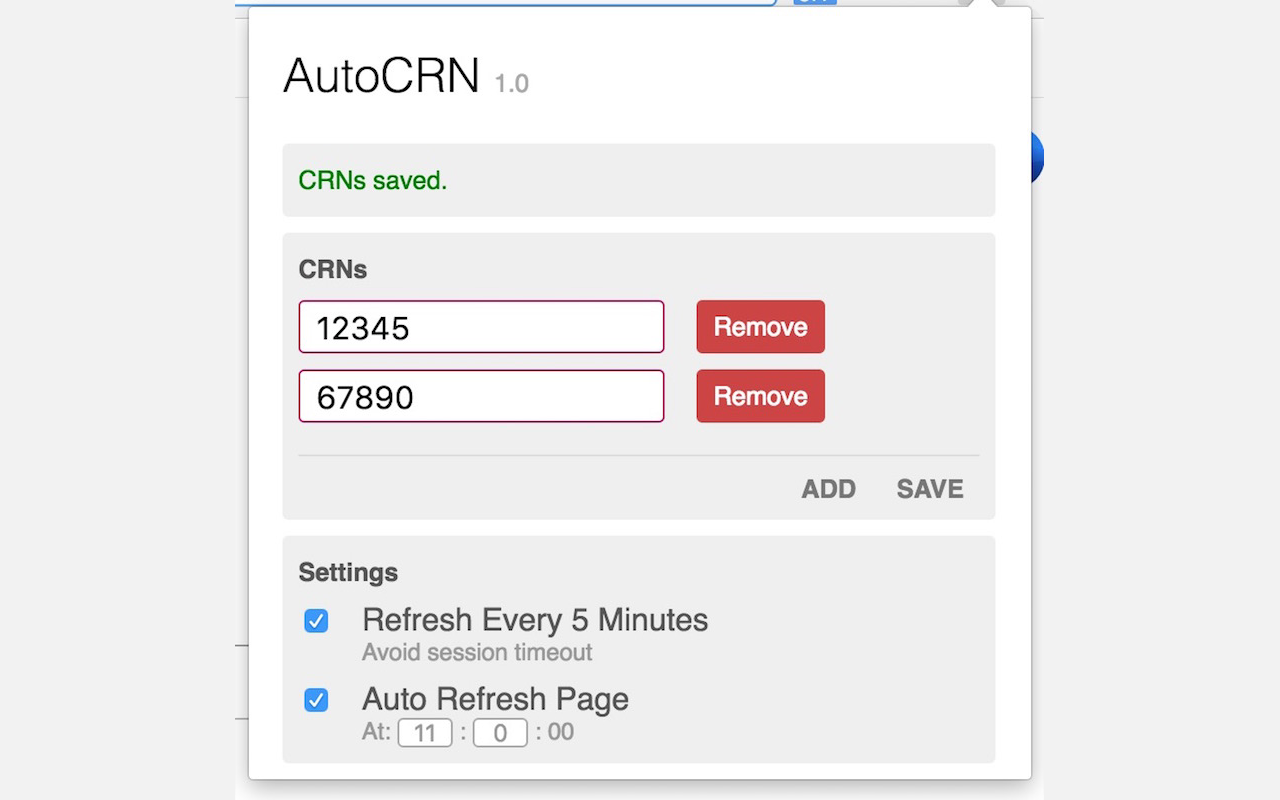Click ADD to insert a new CRN field
Image resolution: width=1280 pixels, height=800 pixels.
[828, 489]
